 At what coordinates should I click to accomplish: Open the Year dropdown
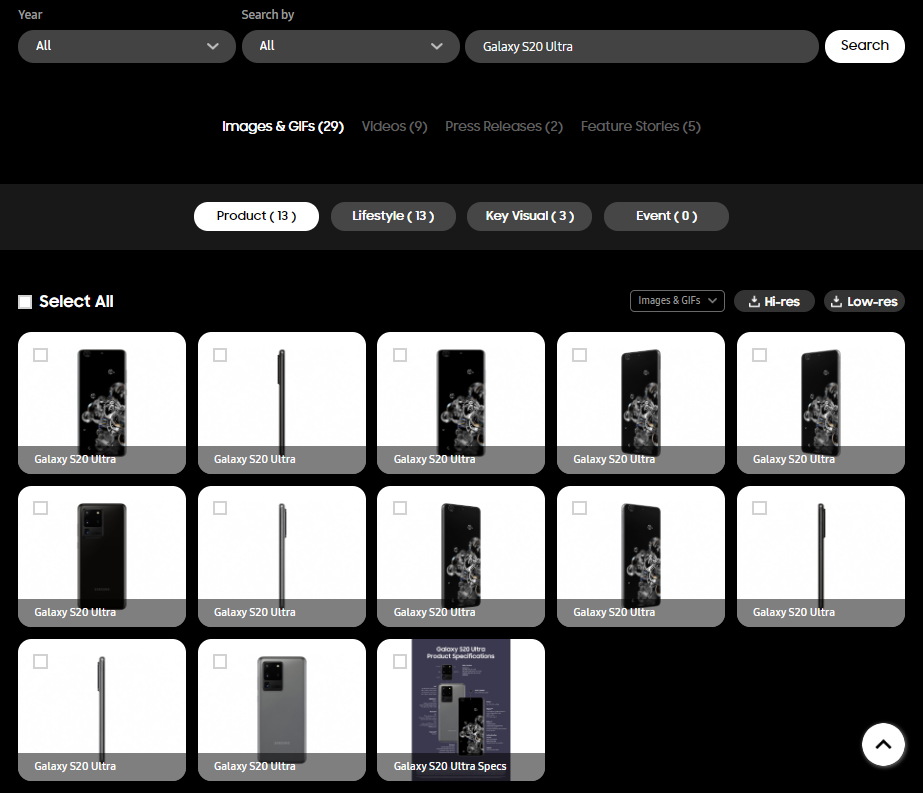coord(127,46)
